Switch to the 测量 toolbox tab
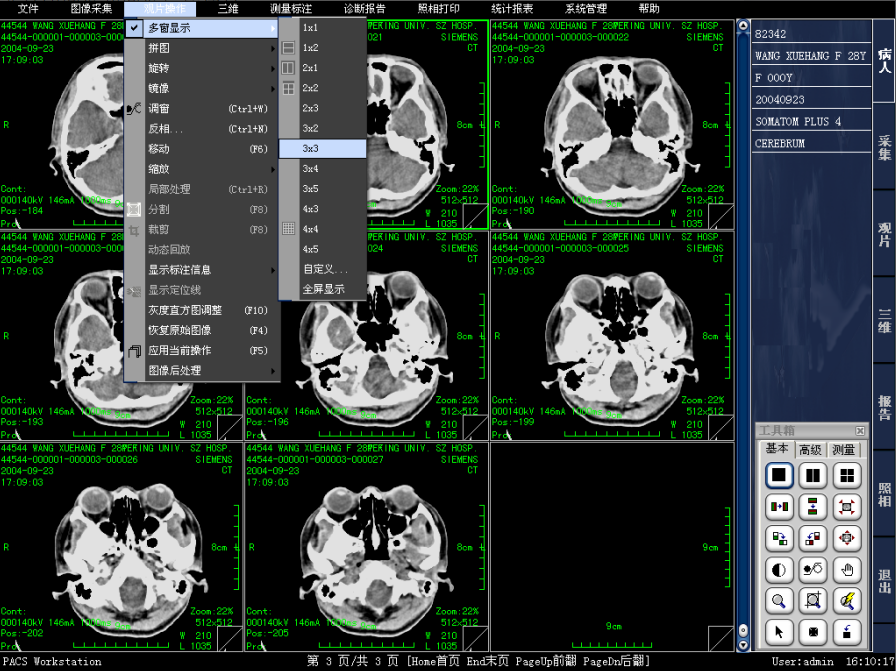The width and height of the screenshot is (896, 671). pyautogui.click(x=843, y=449)
